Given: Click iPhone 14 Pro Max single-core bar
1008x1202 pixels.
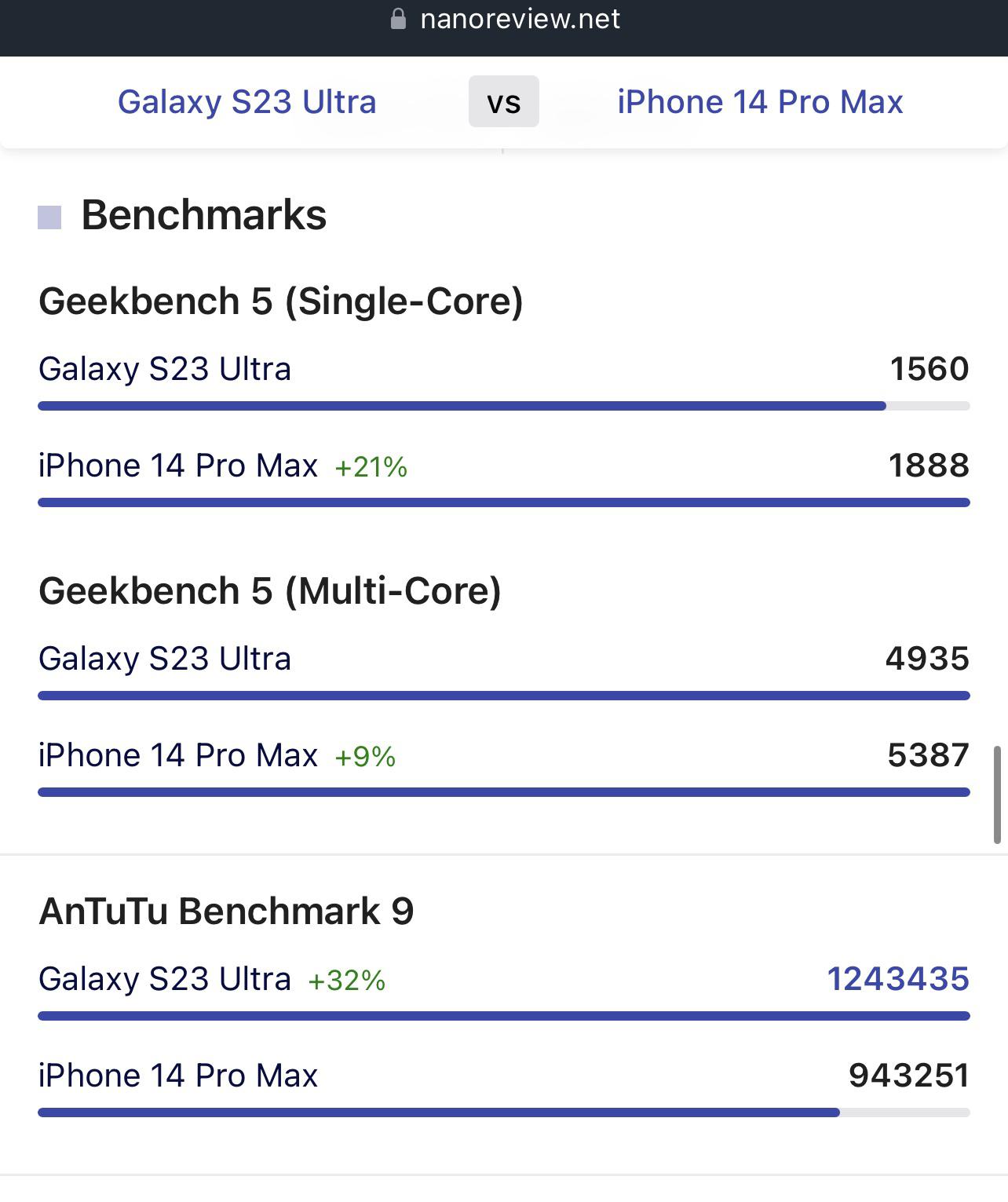Looking at the screenshot, I should click(503, 502).
